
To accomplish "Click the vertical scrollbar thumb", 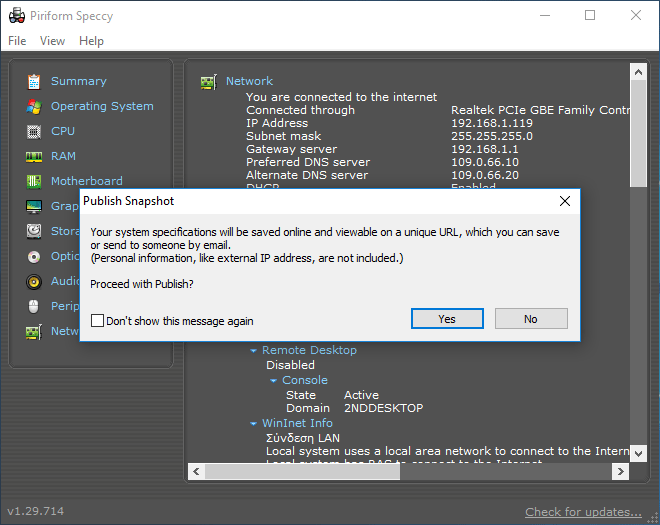I will coord(638,133).
